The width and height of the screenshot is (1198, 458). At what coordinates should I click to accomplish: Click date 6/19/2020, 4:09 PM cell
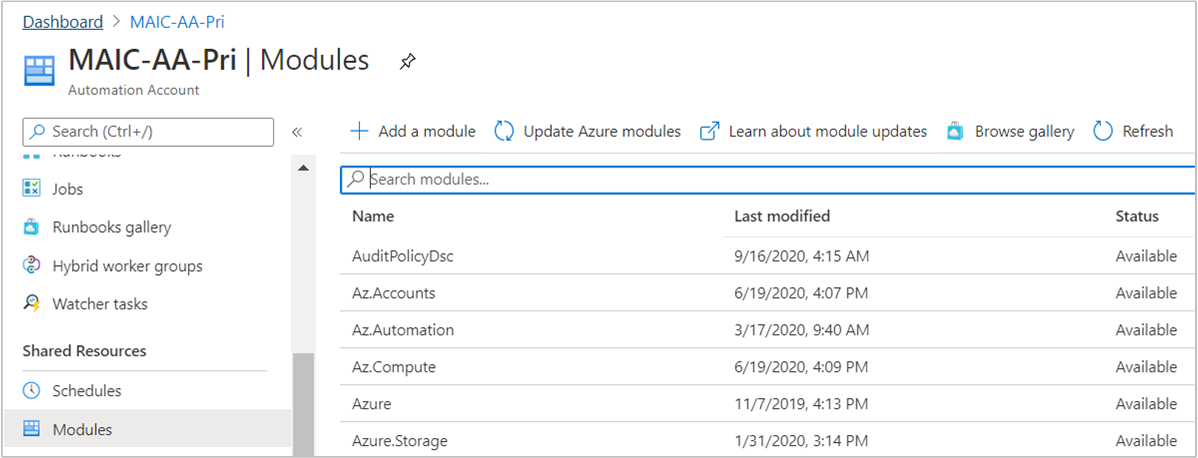(x=801, y=367)
